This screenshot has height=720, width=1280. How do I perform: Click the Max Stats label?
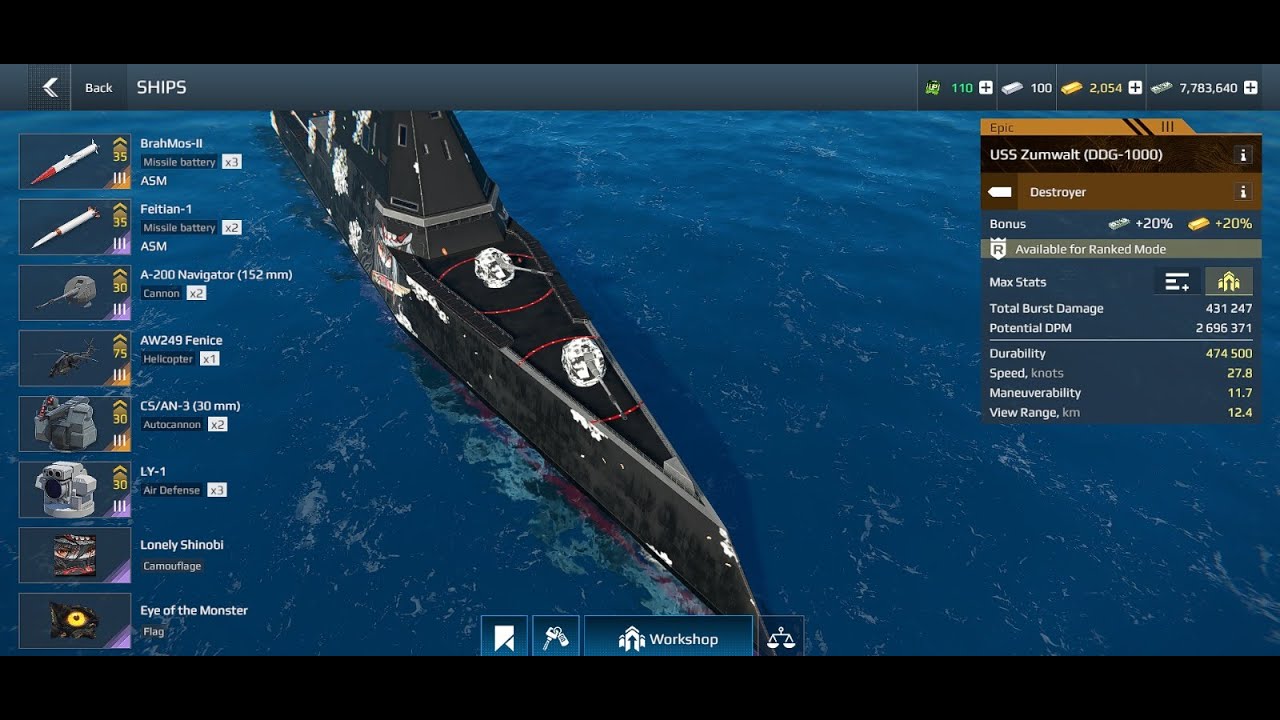point(1017,282)
